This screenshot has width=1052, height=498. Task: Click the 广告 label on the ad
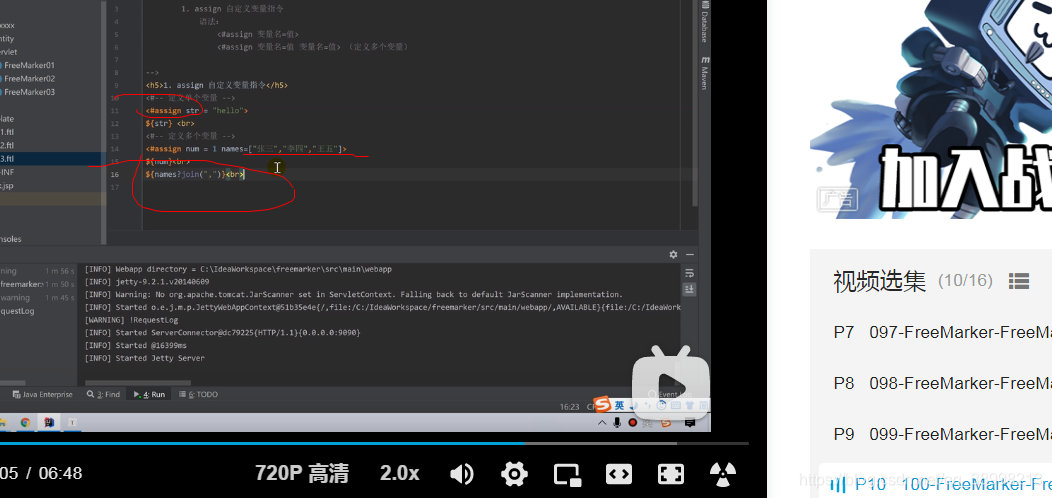click(838, 199)
